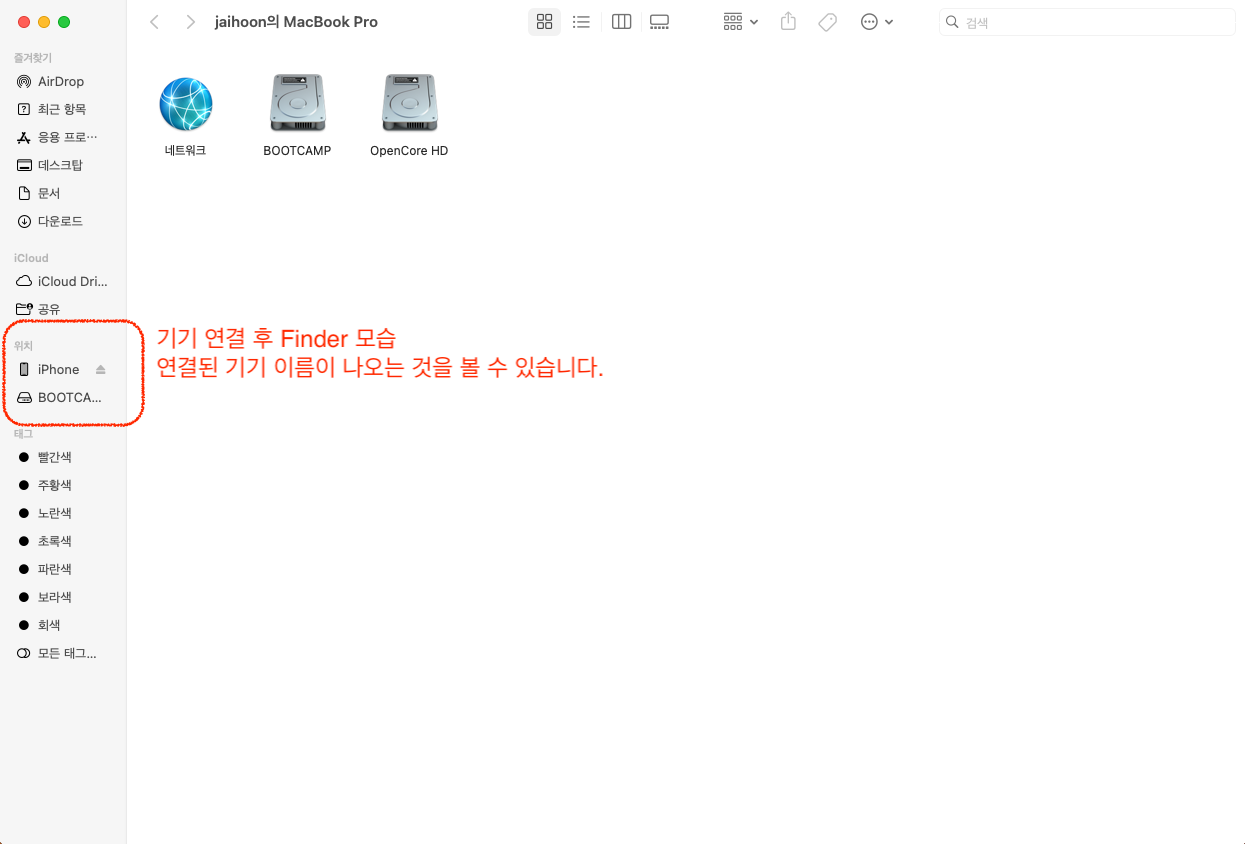Switch to column view
The image size is (1245, 844).
[621, 22]
